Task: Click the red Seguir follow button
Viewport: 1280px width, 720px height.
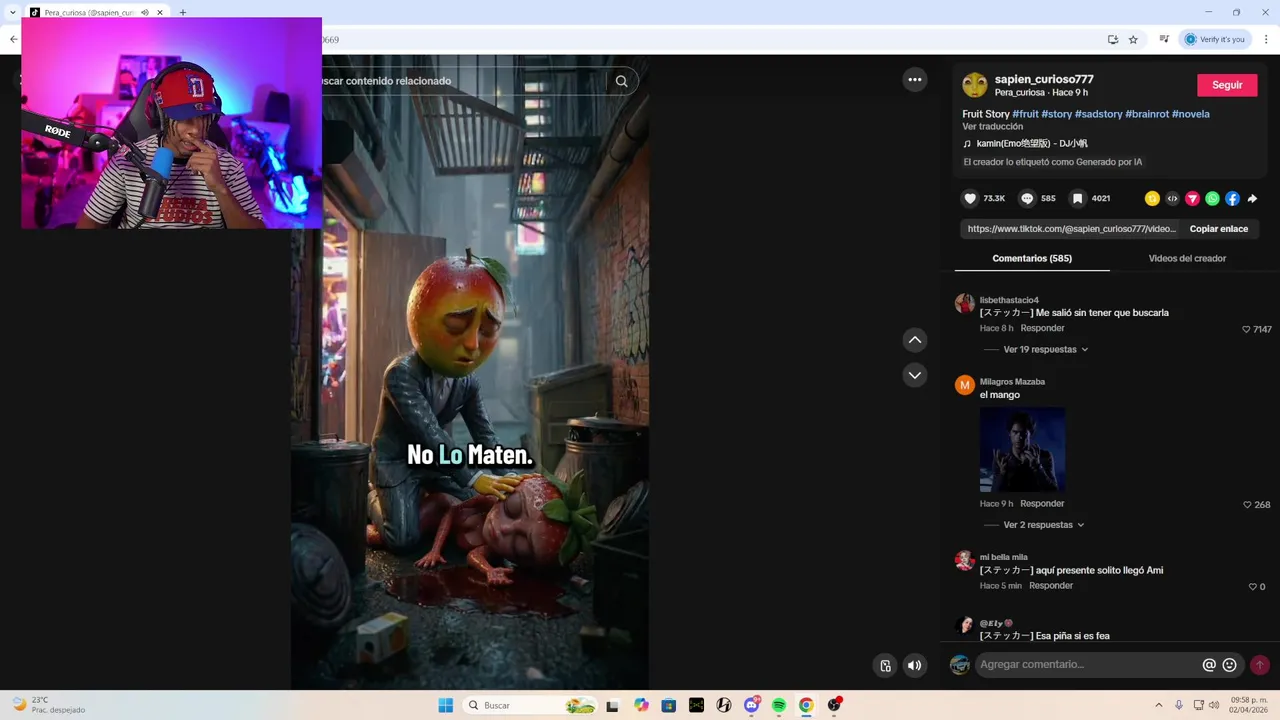Action: [1227, 85]
